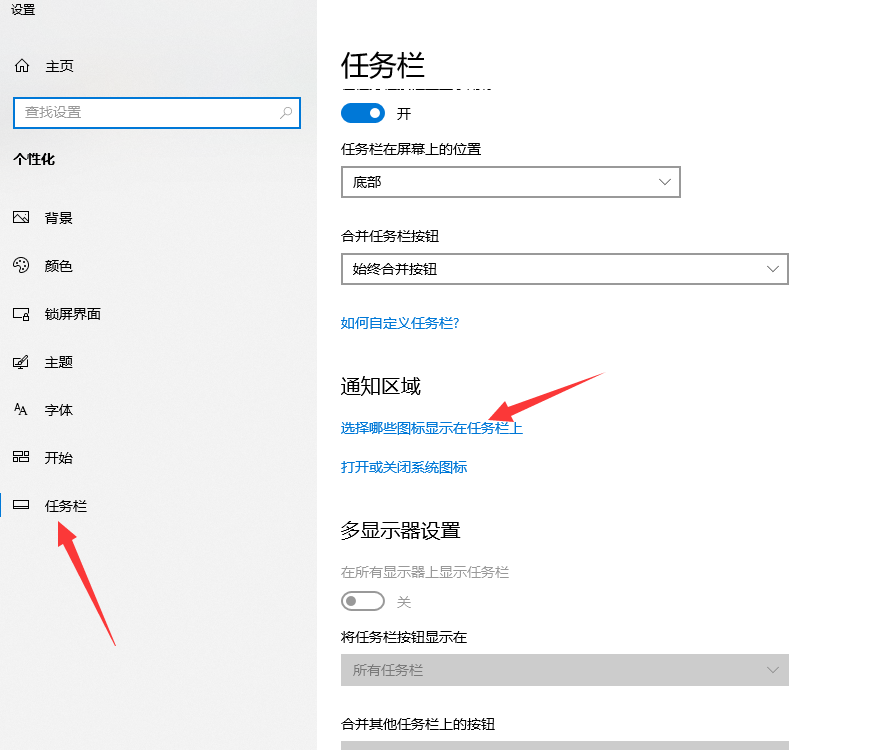Click 选择哪些图标显示在任务栏上 link

tap(431, 428)
